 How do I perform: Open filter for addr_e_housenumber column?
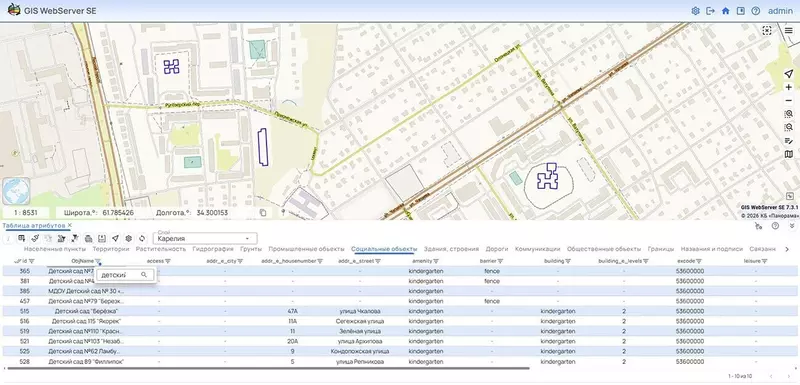click(x=320, y=261)
